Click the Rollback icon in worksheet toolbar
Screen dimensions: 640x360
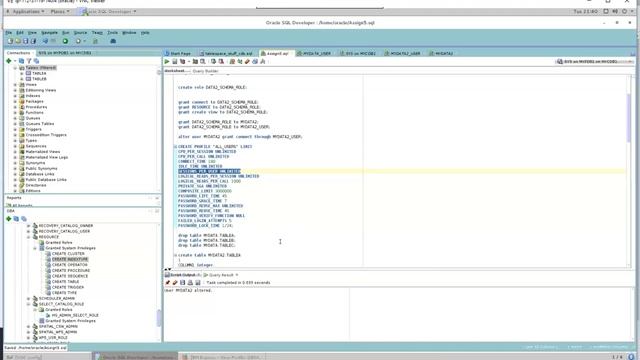point(221,62)
